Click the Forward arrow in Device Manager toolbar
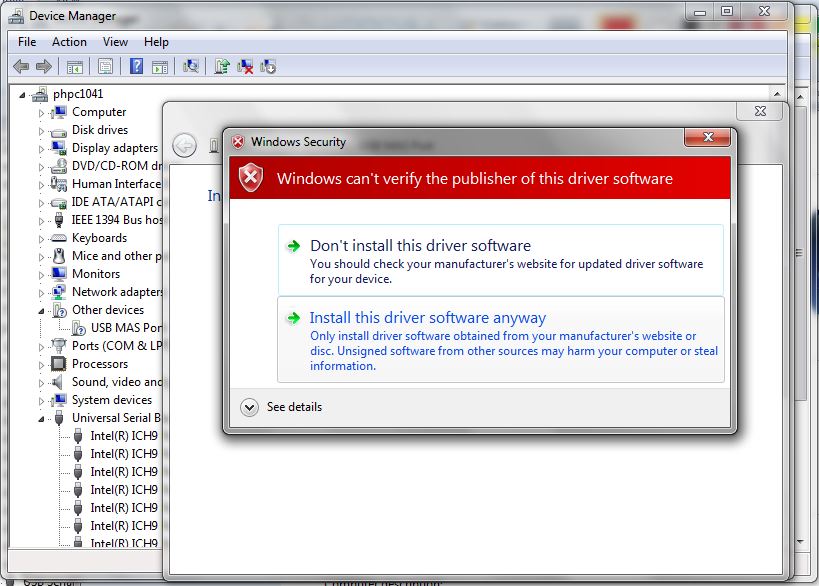Viewport: 819px width, 586px height. point(44,66)
